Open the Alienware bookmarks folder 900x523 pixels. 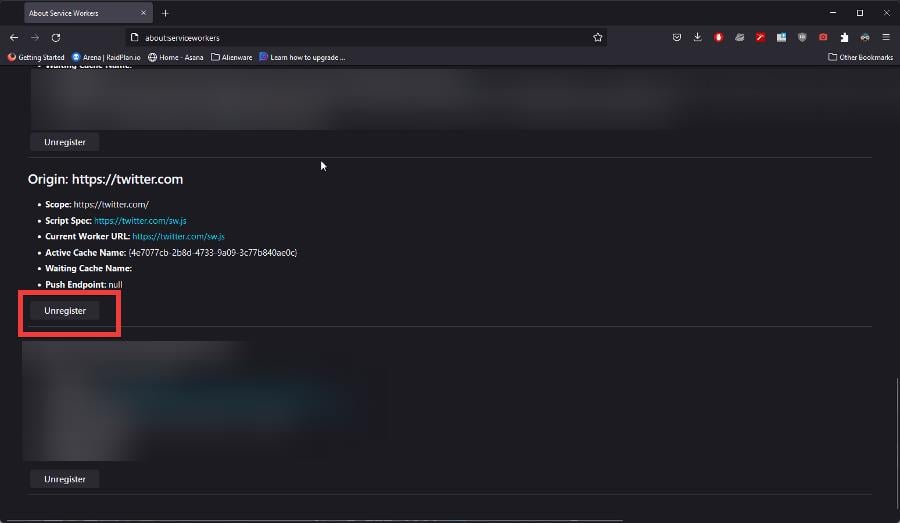coord(231,57)
